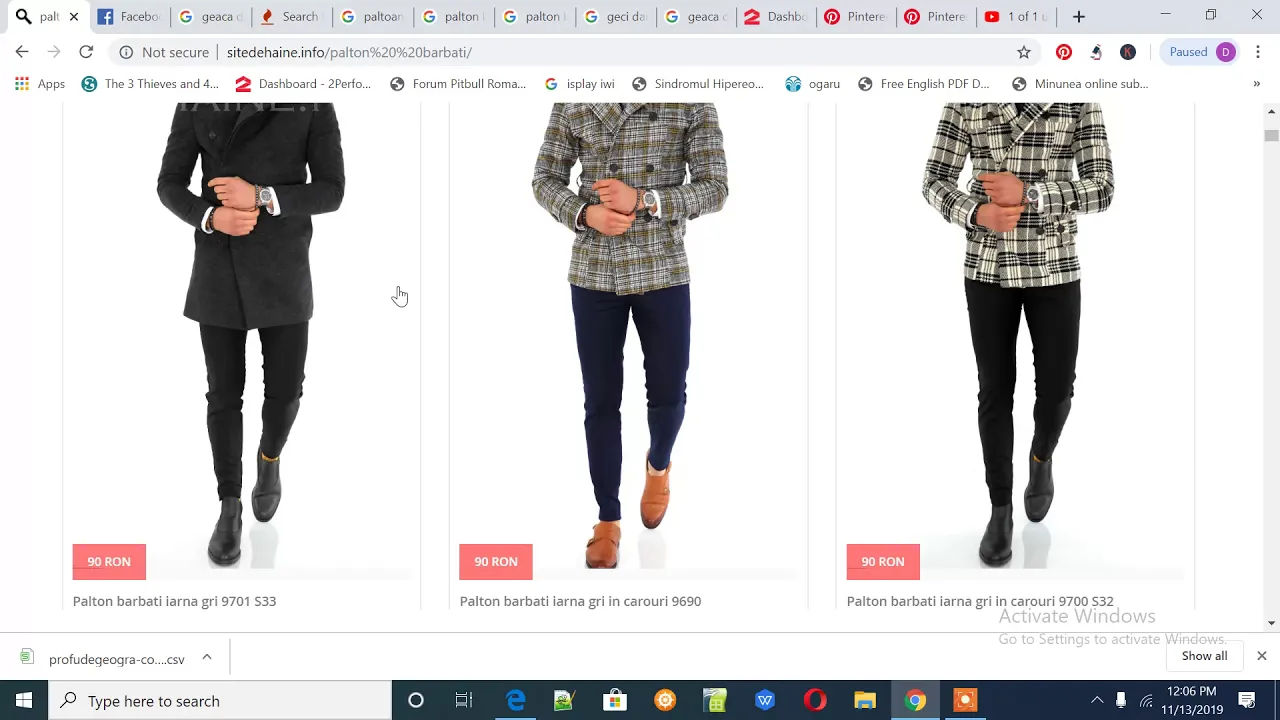Open Dashboard - 2Perfo... bookmark
Screen dimensions: 1280x720
[x=302, y=84]
